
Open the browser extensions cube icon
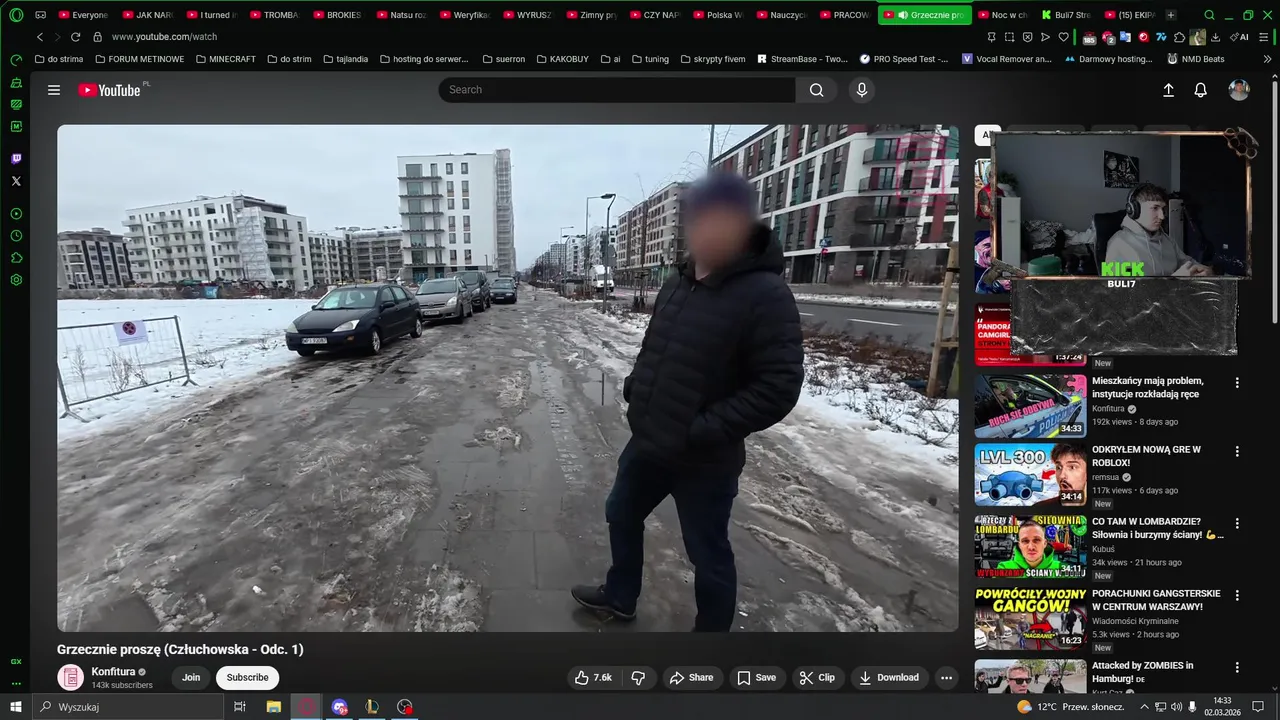(1179, 37)
